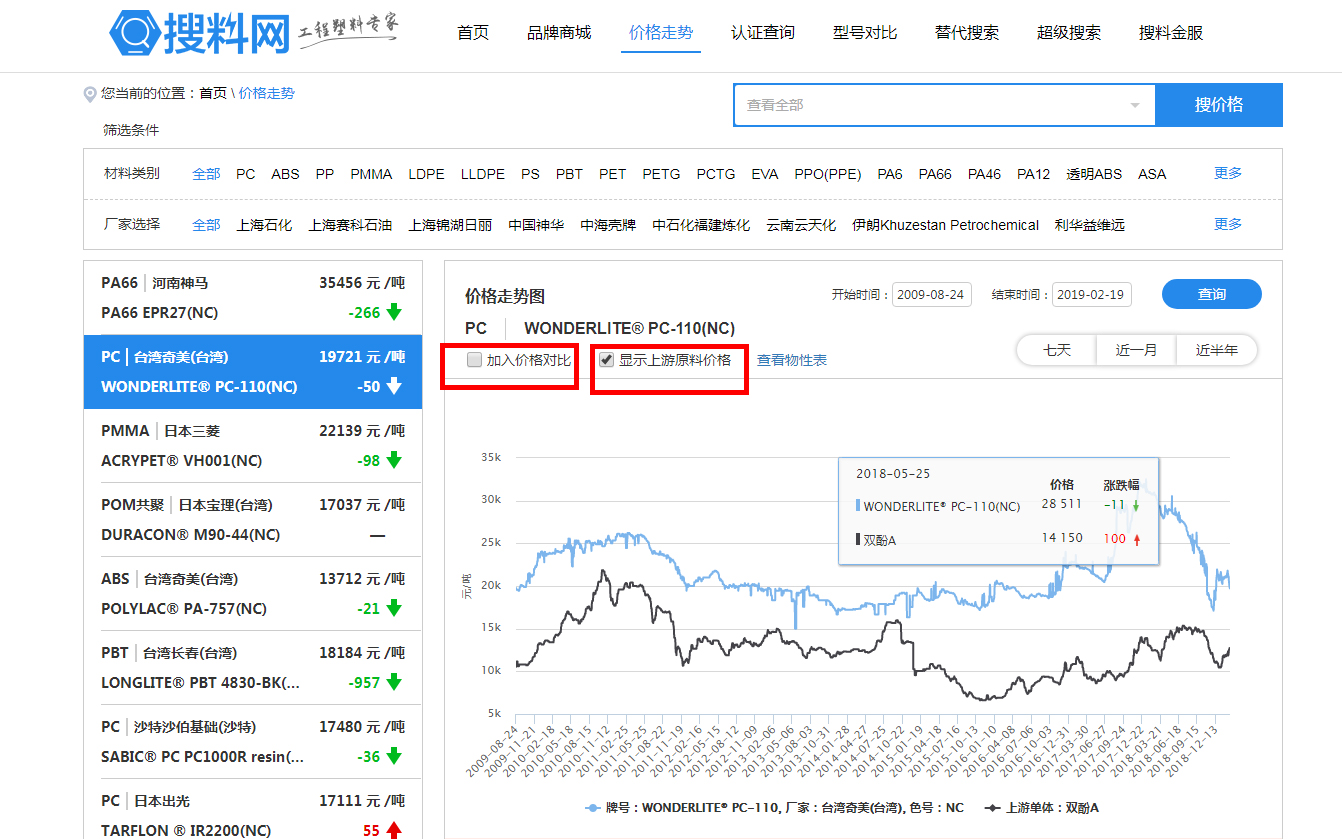Toggle WONDERLITE PC-110 series in chart legend
The image size is (1342, 839).
coord(593,808)
